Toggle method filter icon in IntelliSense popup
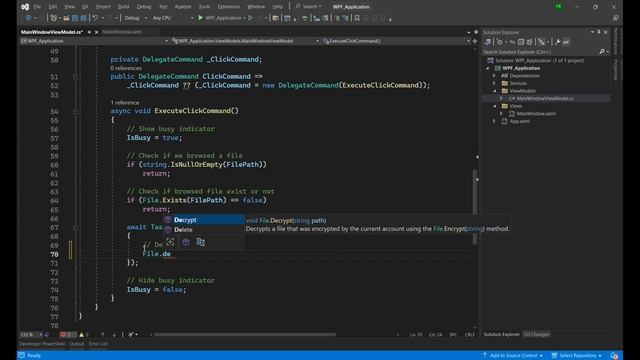This screenshot has height=360, width=640. (x=186, y=242)
